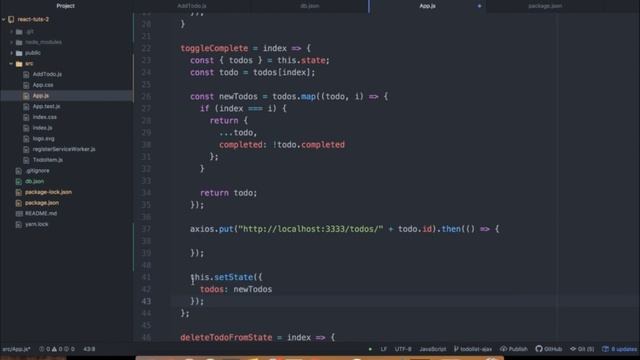Change the UTF-8 encoding selector
Screen dimensions: 640x360
click(x=403, y=349)
